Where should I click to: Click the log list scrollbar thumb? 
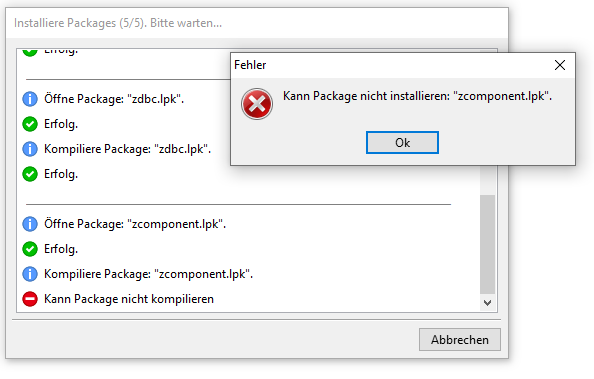click(488, 244)
